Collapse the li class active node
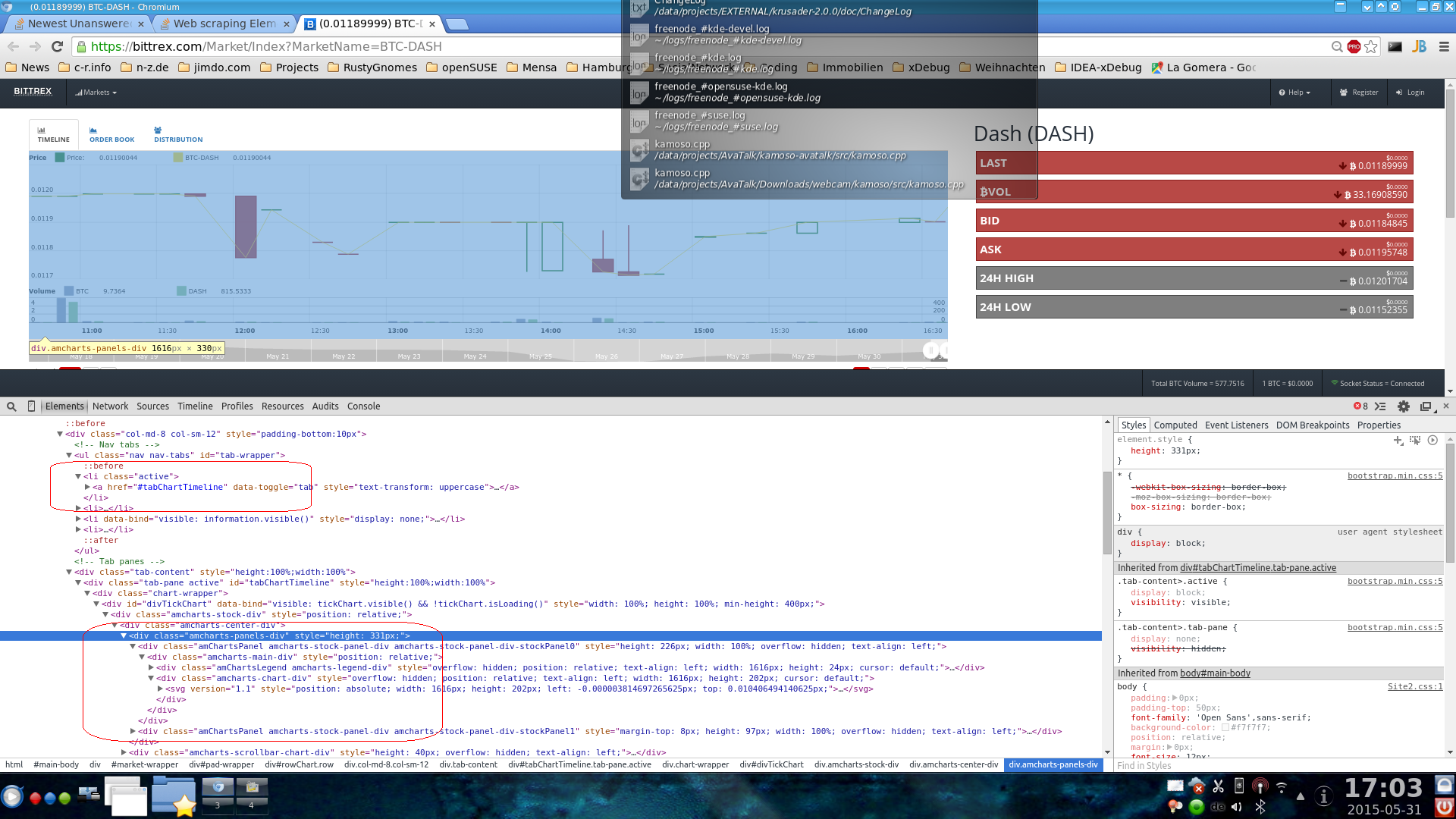 pos(78,477)
